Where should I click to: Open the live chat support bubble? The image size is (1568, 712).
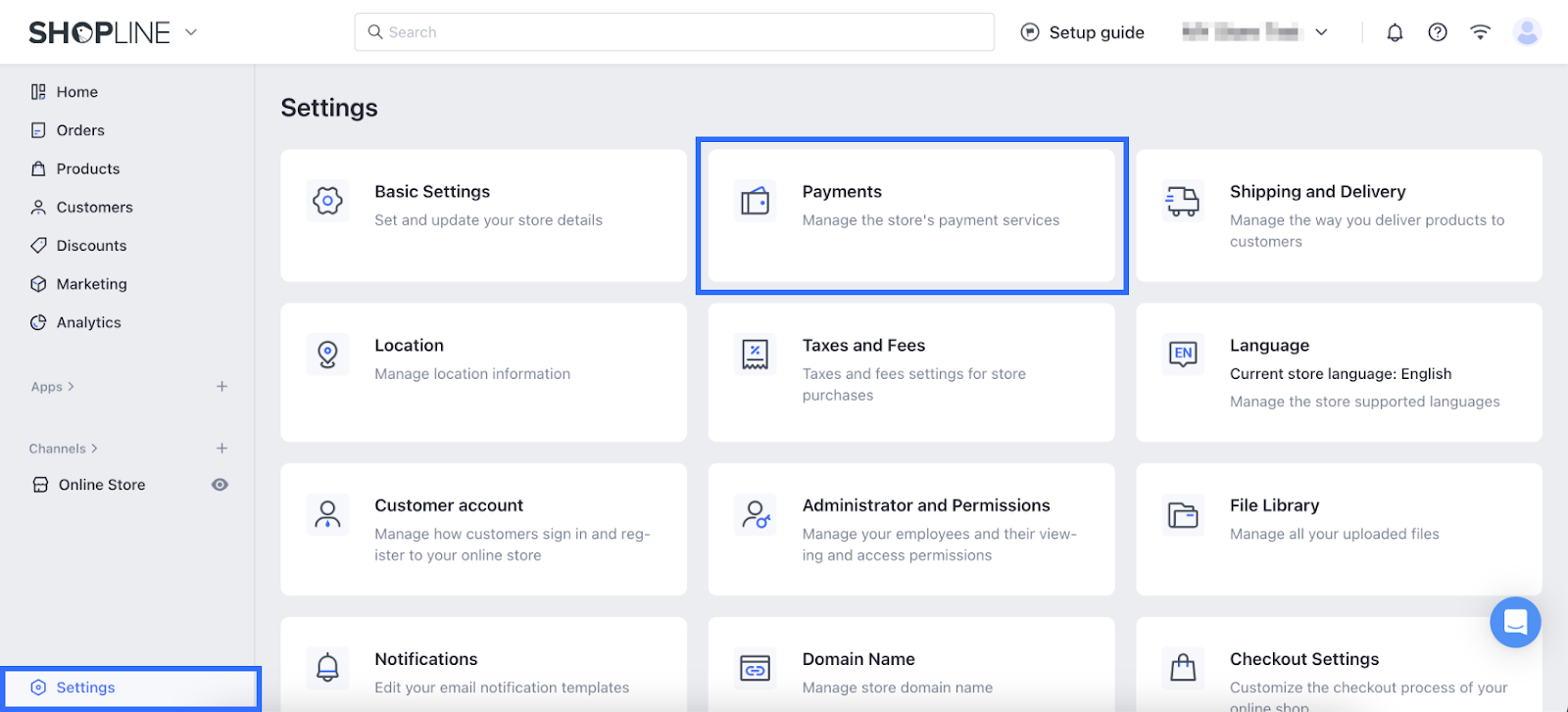coord(1515,622)
